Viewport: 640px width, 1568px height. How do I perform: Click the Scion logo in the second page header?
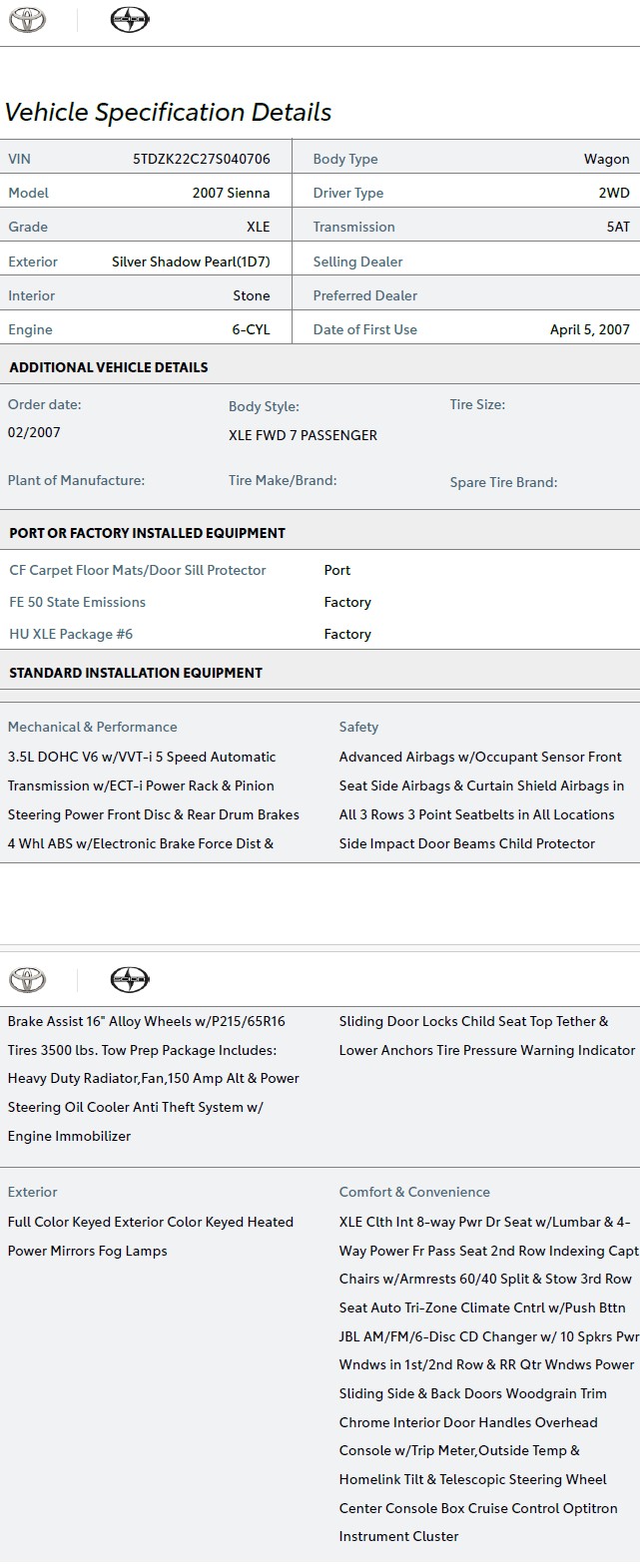[130, 979]
